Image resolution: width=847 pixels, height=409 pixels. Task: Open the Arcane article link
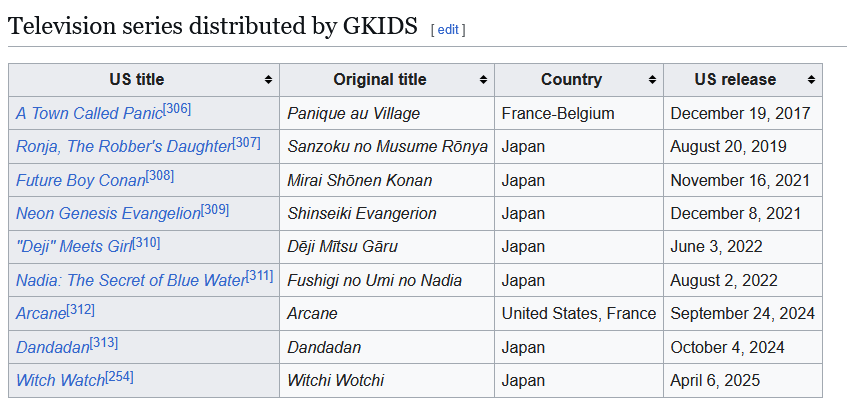click(x=41, y=313)
